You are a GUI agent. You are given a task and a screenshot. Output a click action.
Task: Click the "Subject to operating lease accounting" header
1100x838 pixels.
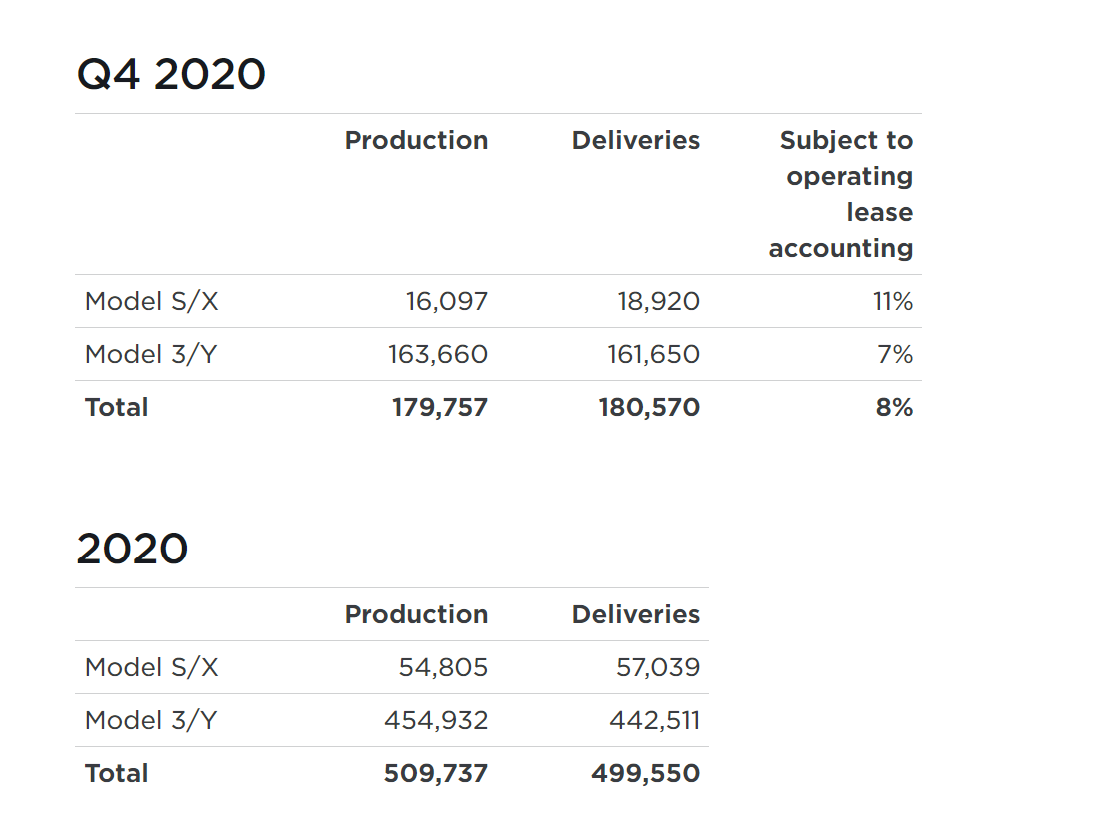840,194
